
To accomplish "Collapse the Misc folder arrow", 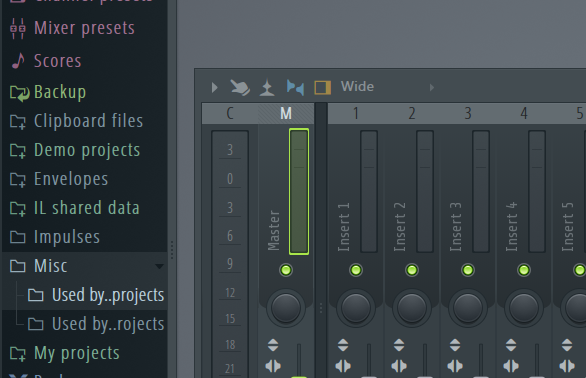I will pyautogui.click(x=159, y=266).
